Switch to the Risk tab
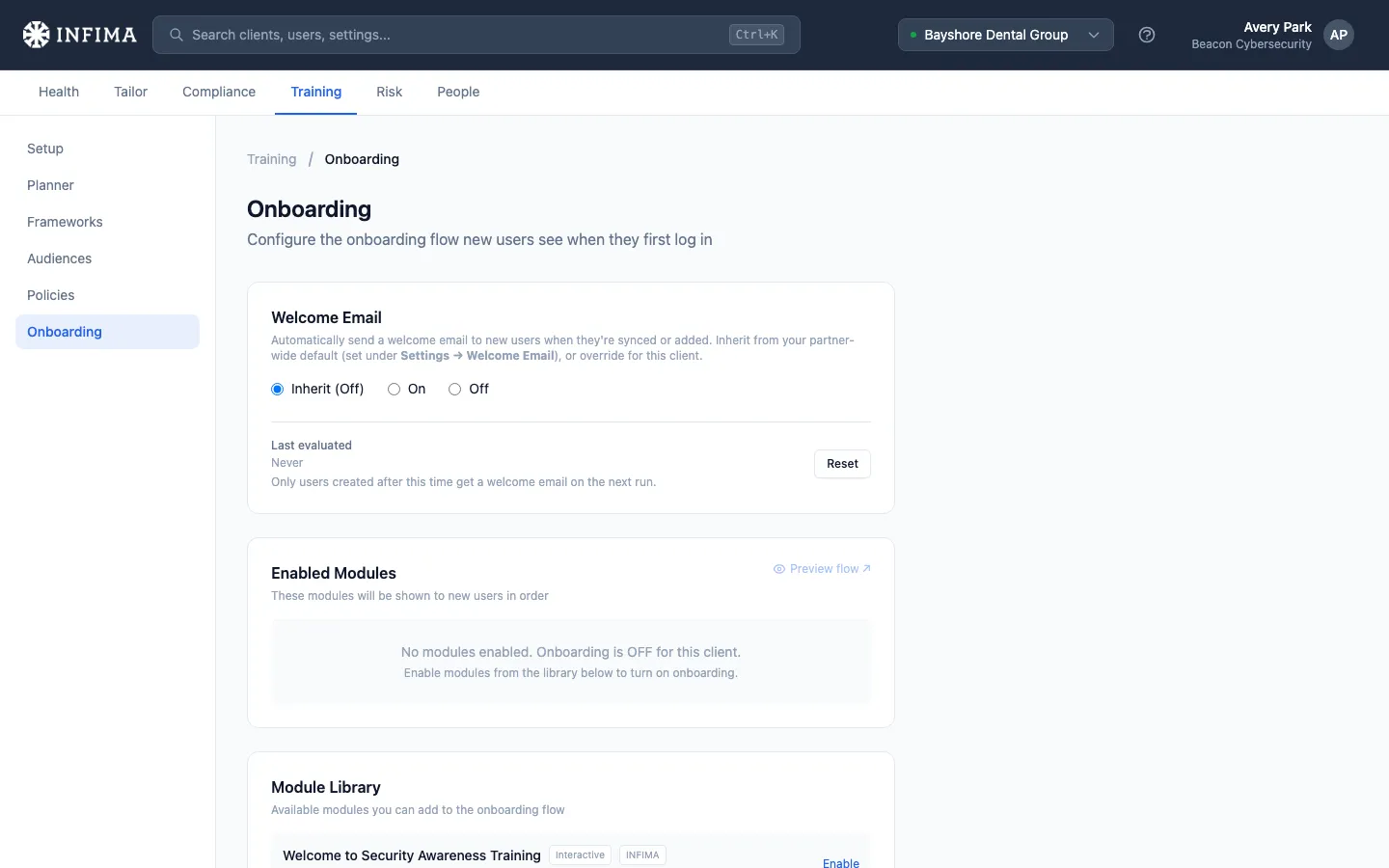Image resolution: width=1389 pixels, height=868 pixels. coord(390,92)
